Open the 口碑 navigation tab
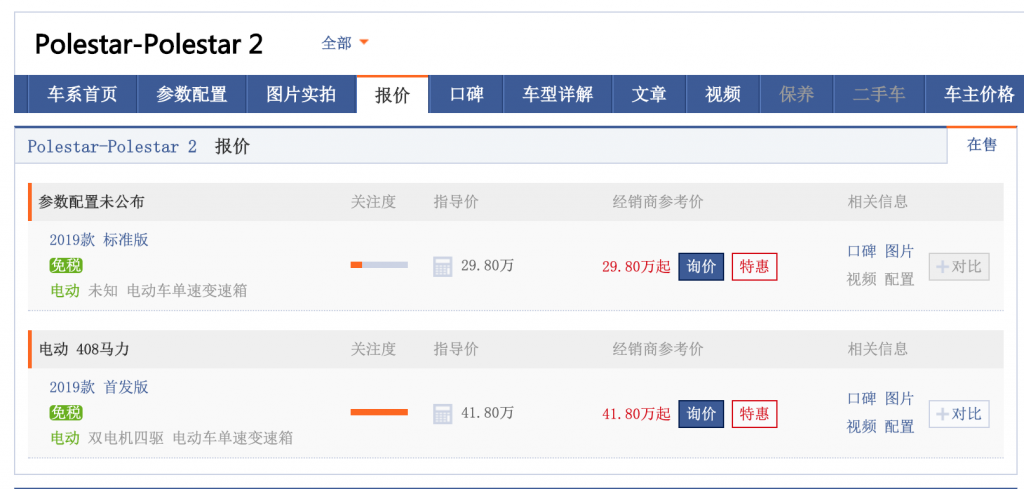 (x=466, y=95)
